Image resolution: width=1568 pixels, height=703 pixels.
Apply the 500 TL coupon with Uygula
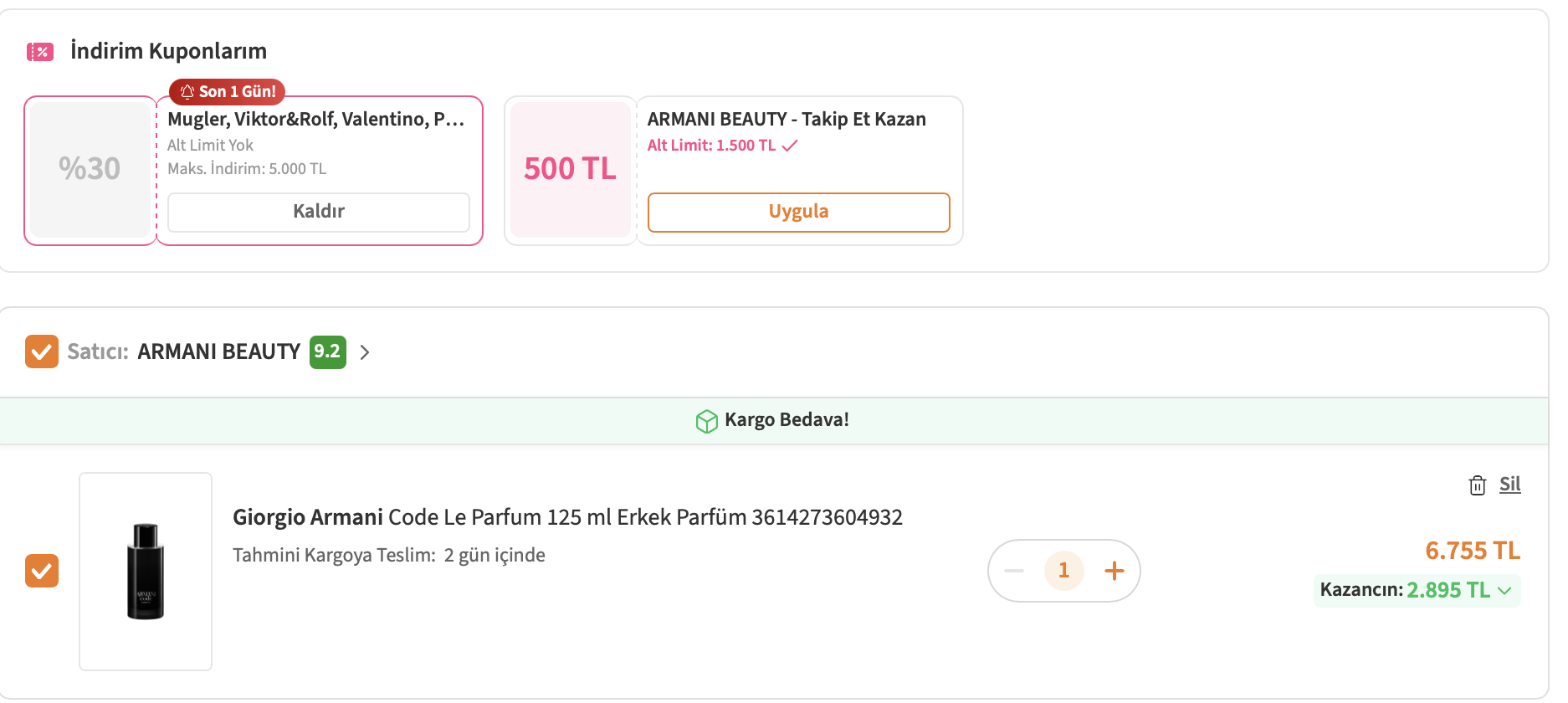(x=798, y=212)
